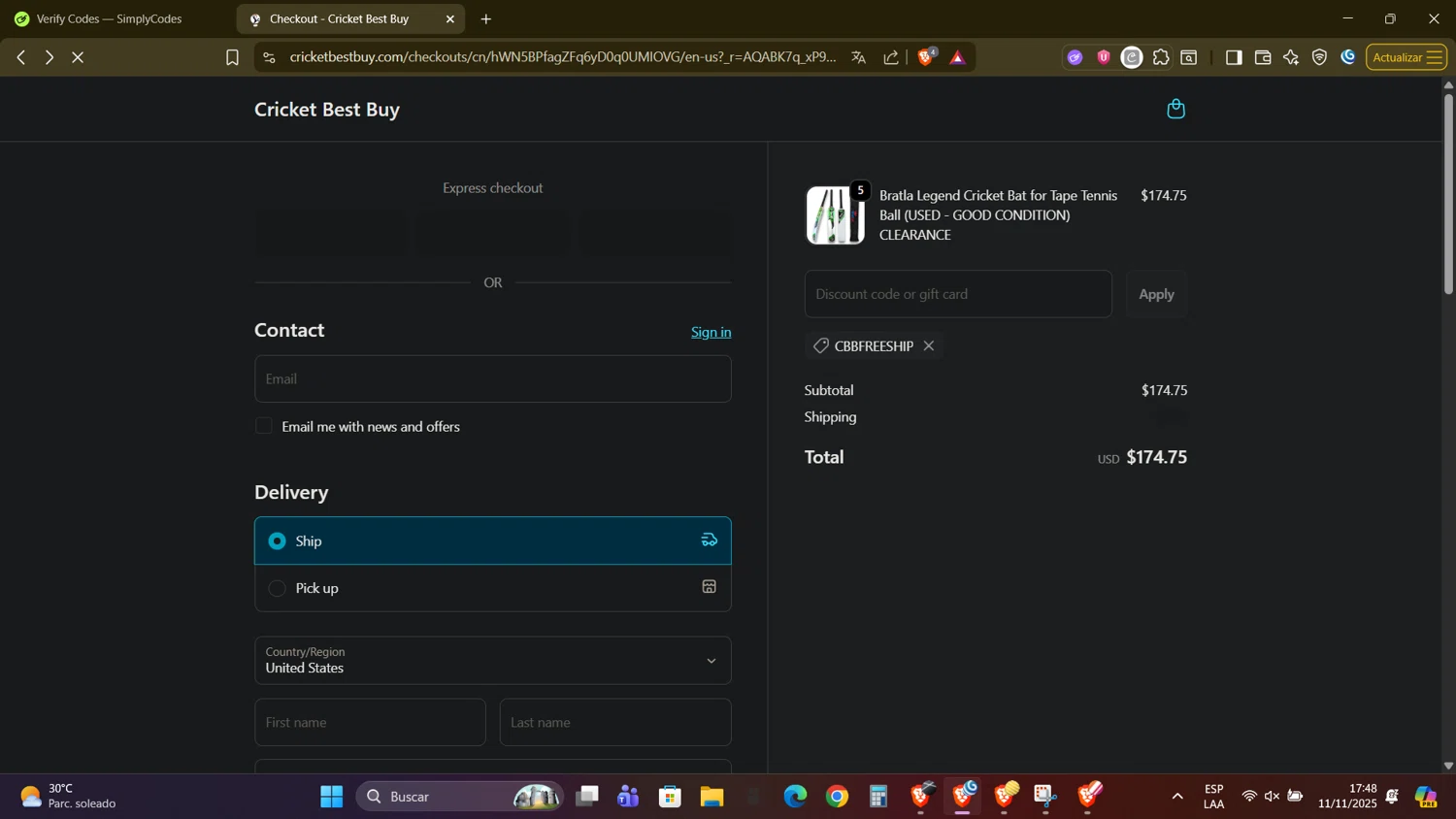Open Brave VPN shield icon
This screenshot has height=819, width=1456.
click(x=1319, y=57)
